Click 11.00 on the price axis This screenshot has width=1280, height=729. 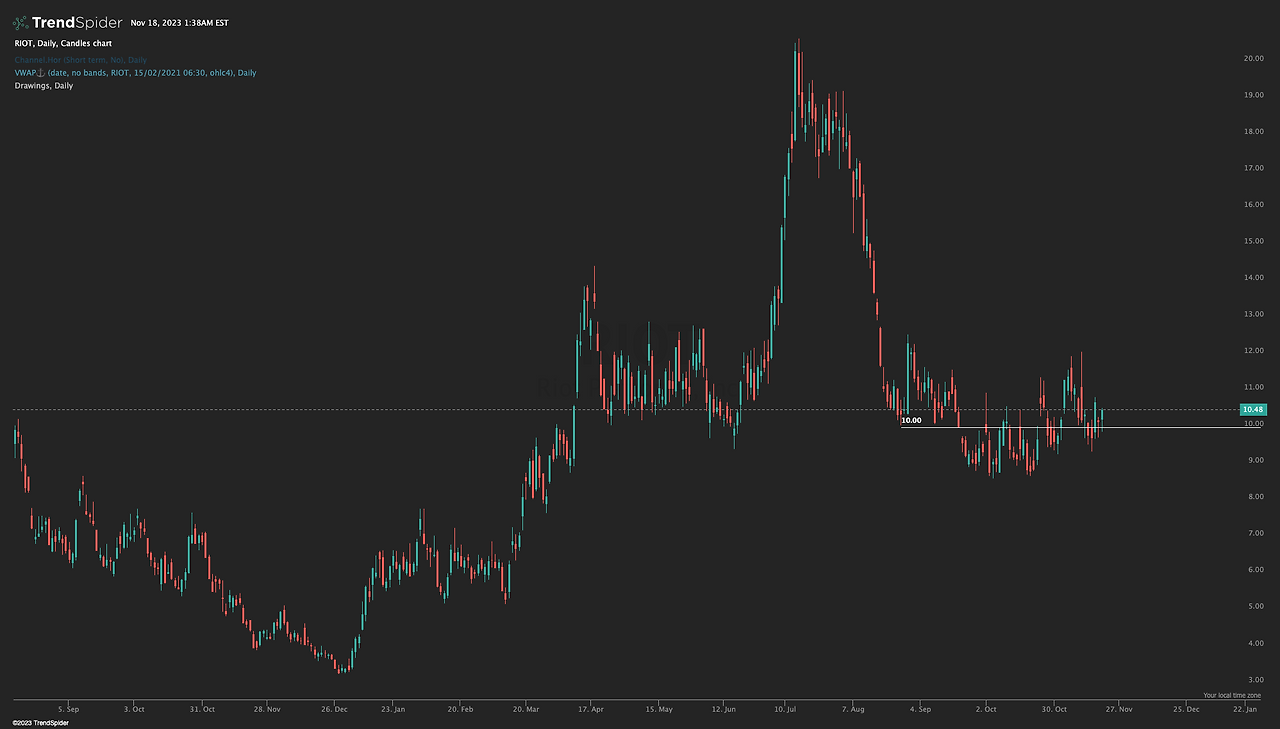(1254, 387)
